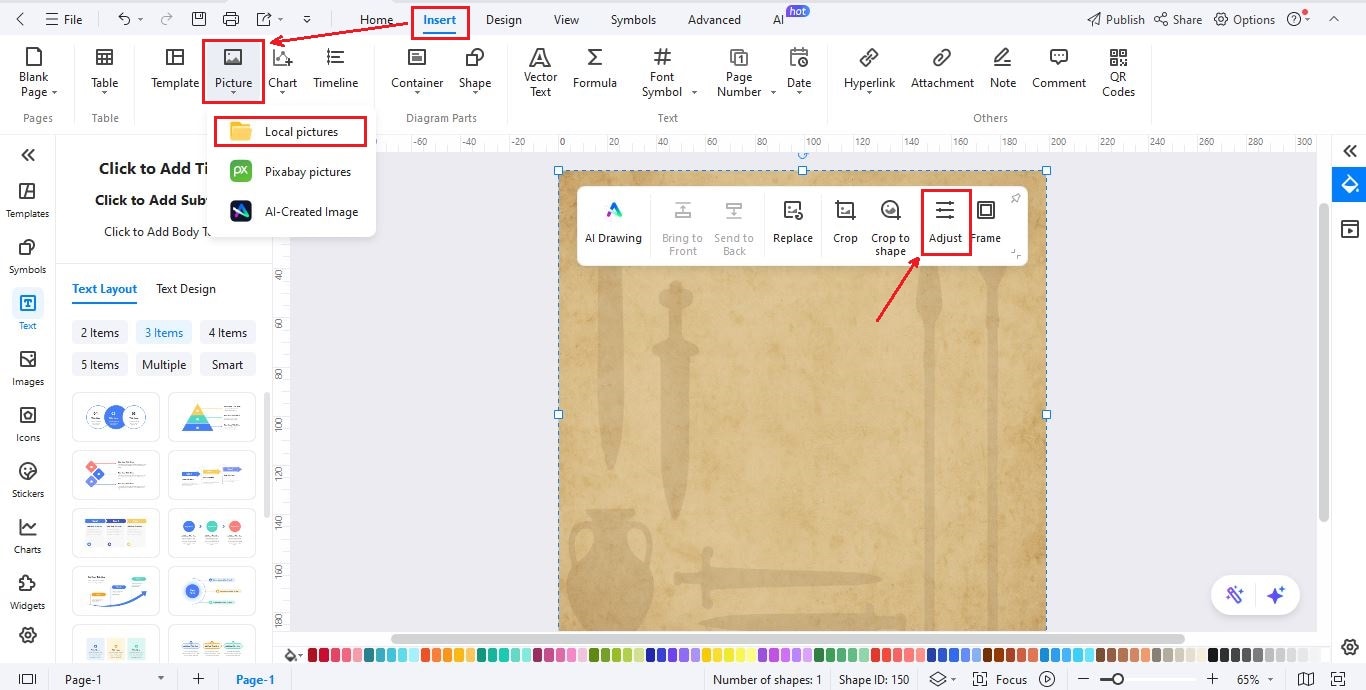Select the 4 Items layout filter

pyautogui.click(x=227, y=333)
